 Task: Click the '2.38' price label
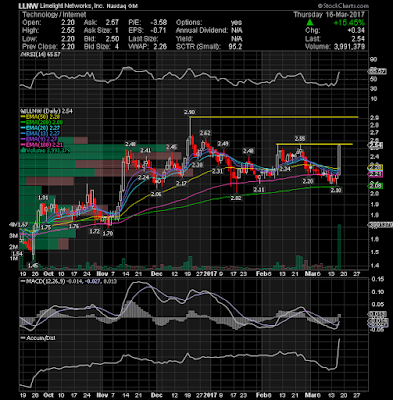[x=198, y=165]
